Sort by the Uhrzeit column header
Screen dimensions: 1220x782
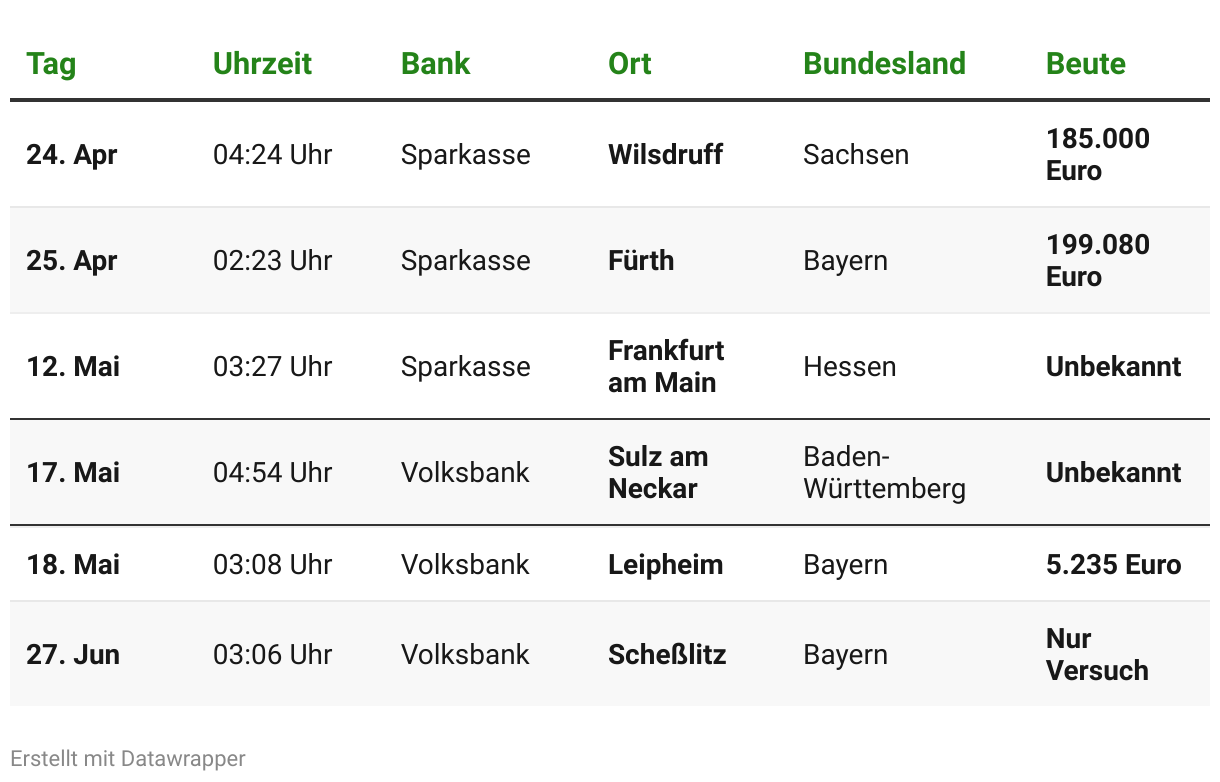pyautogui.click(x=262, y=64)
